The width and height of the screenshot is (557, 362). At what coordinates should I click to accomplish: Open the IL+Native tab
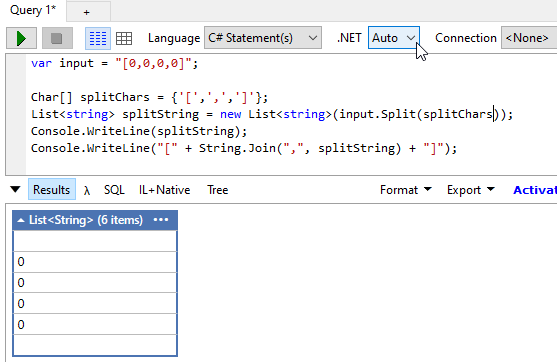[164, 190]
